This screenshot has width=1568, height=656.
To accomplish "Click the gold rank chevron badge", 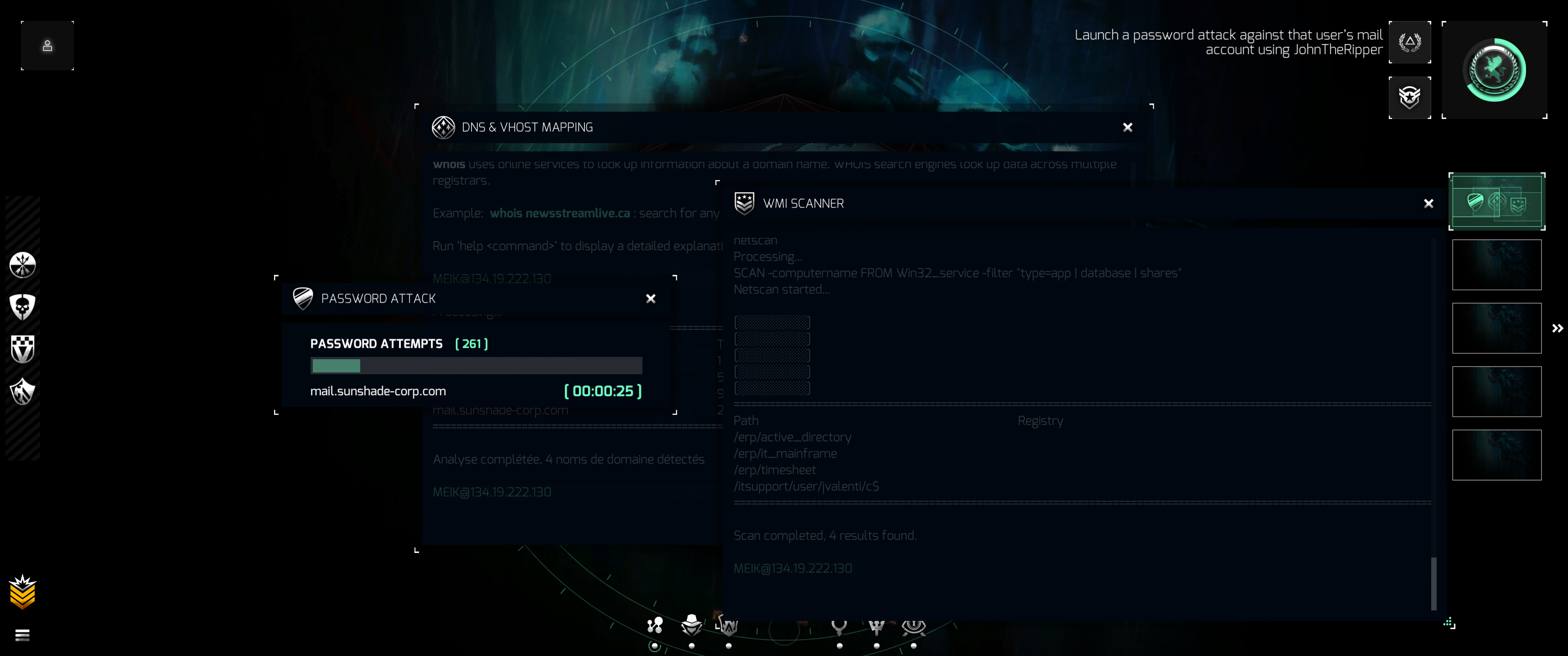I will (22, 592).
